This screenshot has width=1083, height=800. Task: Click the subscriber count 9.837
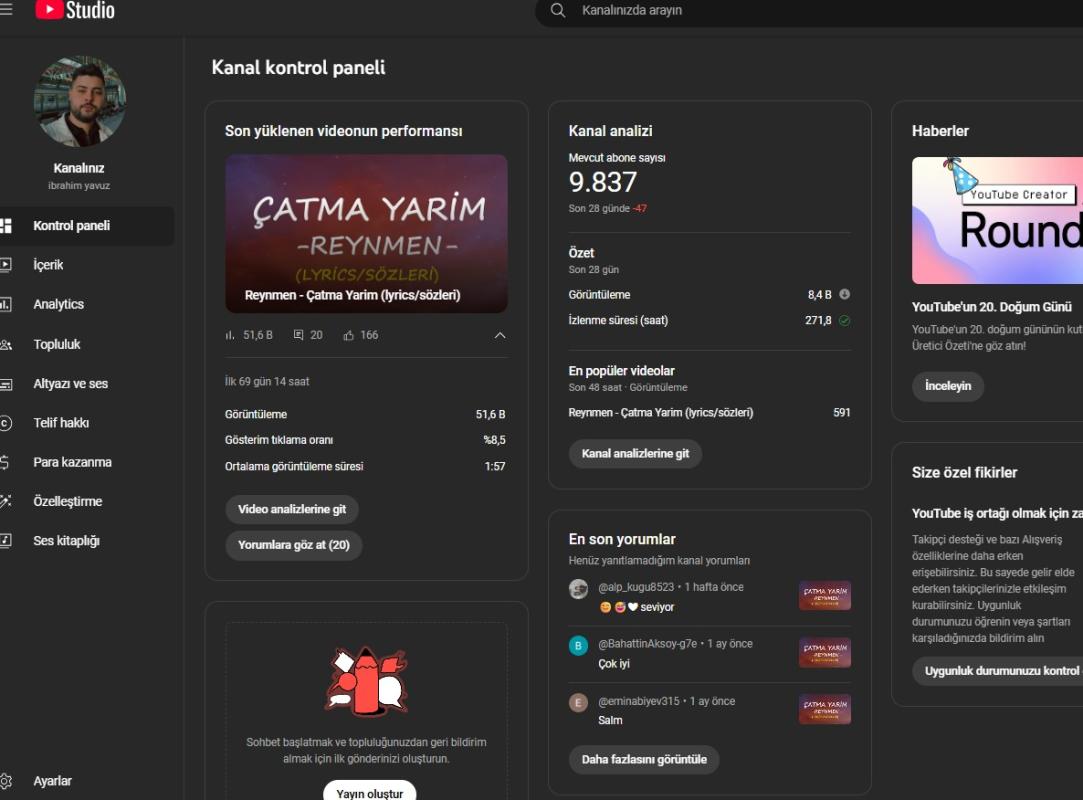[x=603, y=182]
